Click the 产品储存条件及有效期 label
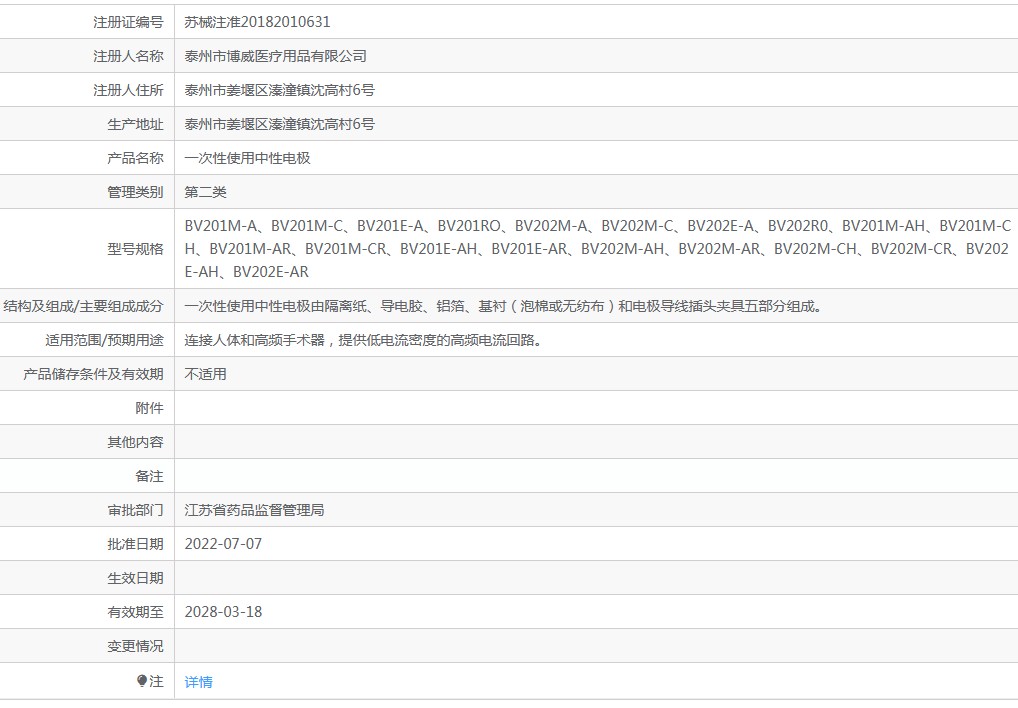Image resolution: width=1018 pixels, height=708 pixels. click(93, 374)
